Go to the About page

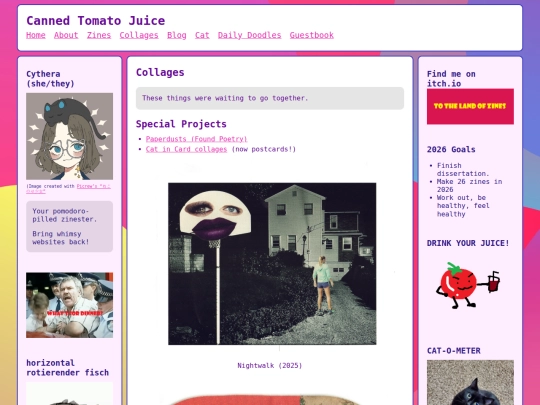[x=66, y=35]
